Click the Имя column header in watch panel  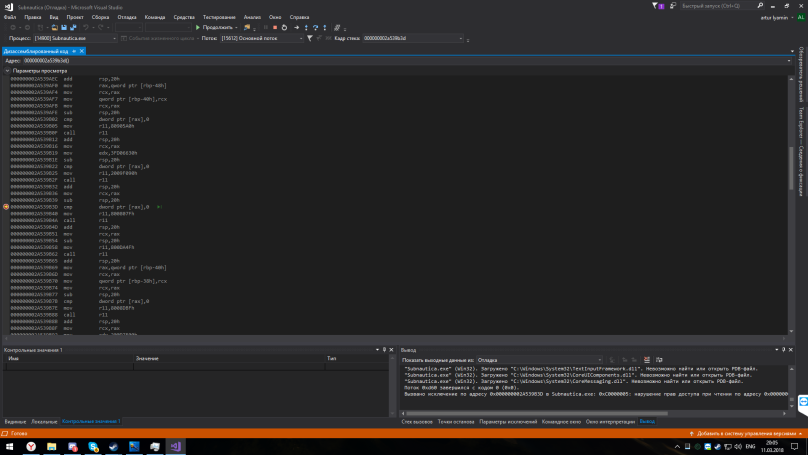69,358
